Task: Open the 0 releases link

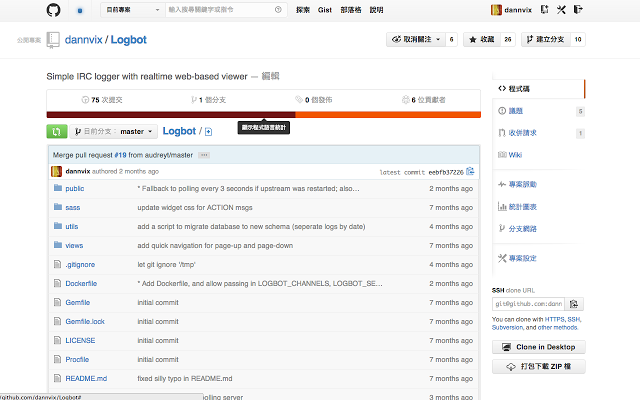Action: (313, 100)
